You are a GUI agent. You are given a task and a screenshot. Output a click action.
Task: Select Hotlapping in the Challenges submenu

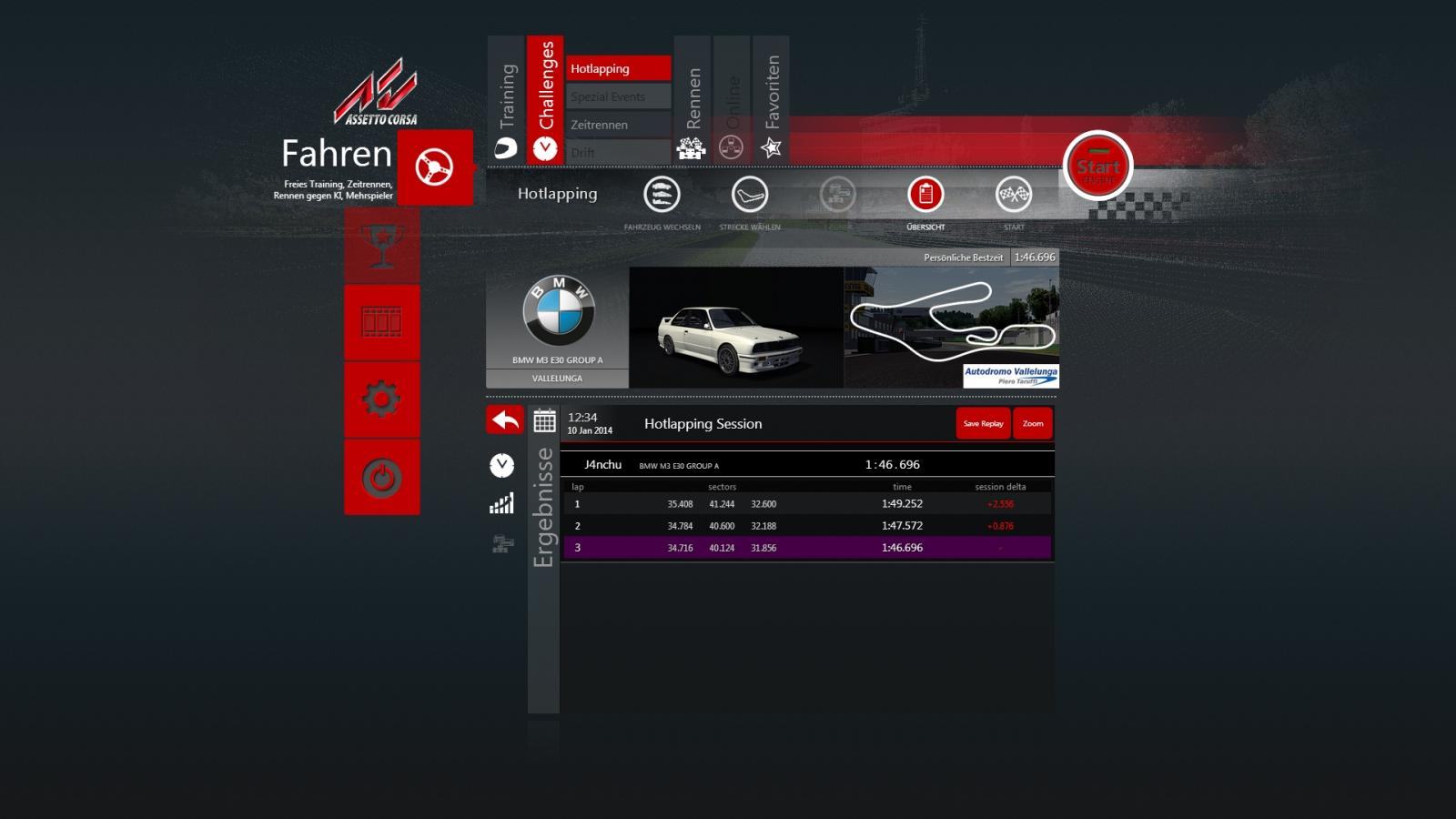[619, 68]
